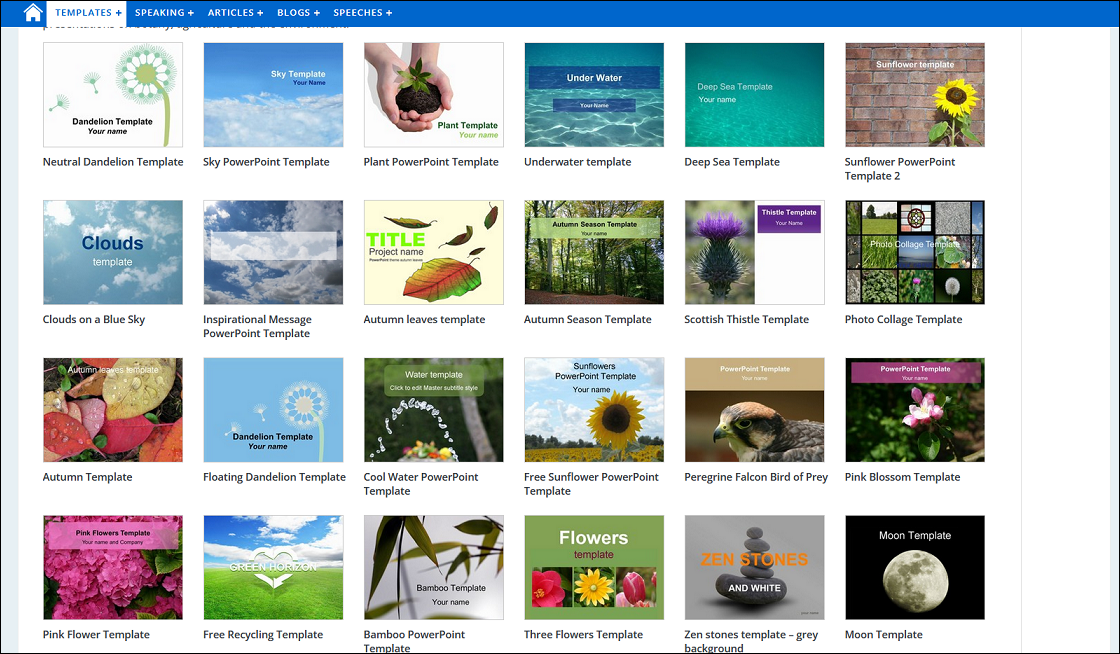Click the Pink Blossom Template link
The width and height of the screenshot is (1120, 654).
click(x=903, y=477)
